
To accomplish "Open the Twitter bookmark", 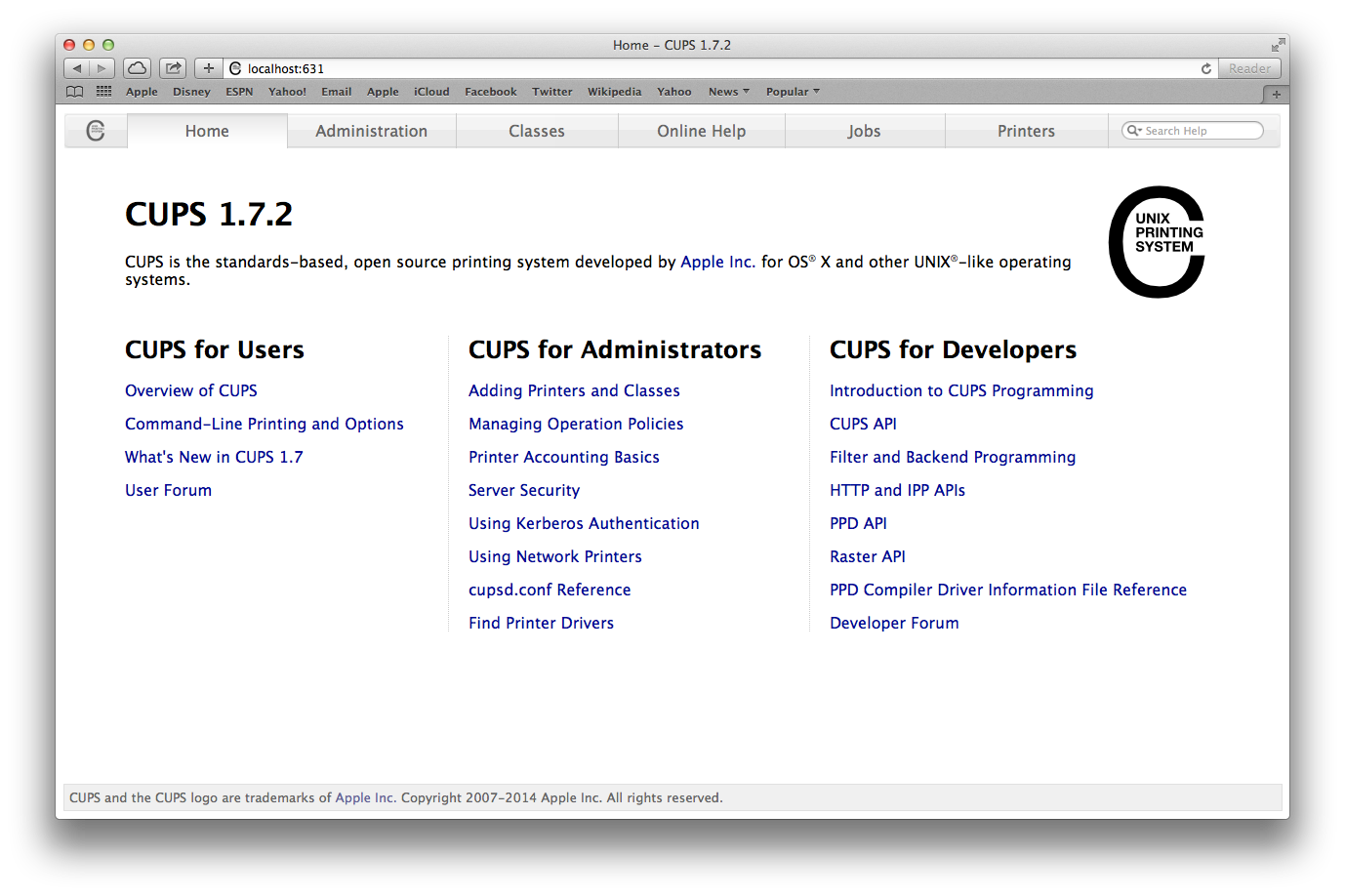I will pos(552,92).
